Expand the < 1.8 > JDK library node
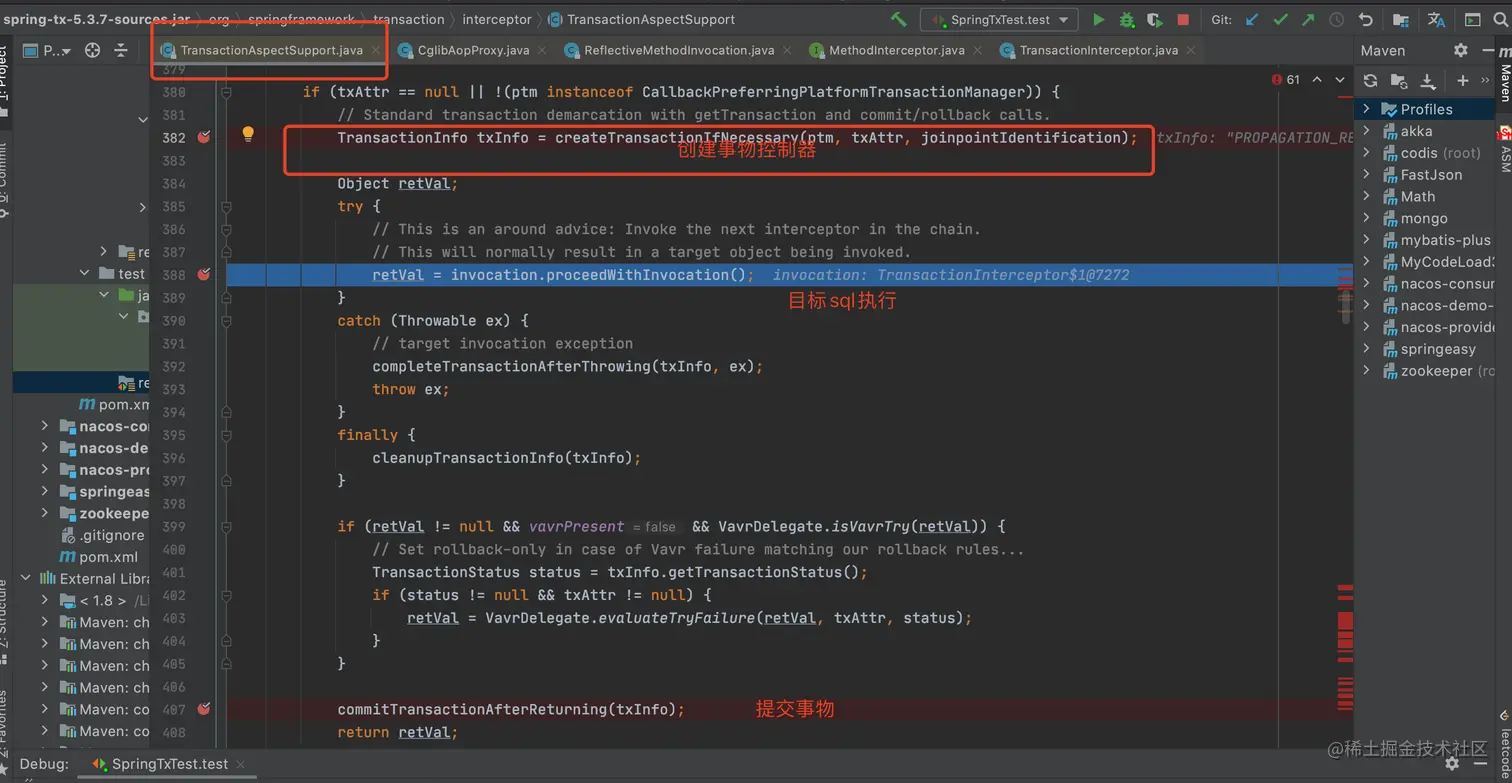Viewport: 1512px width, 783px height. coord(45,600)
